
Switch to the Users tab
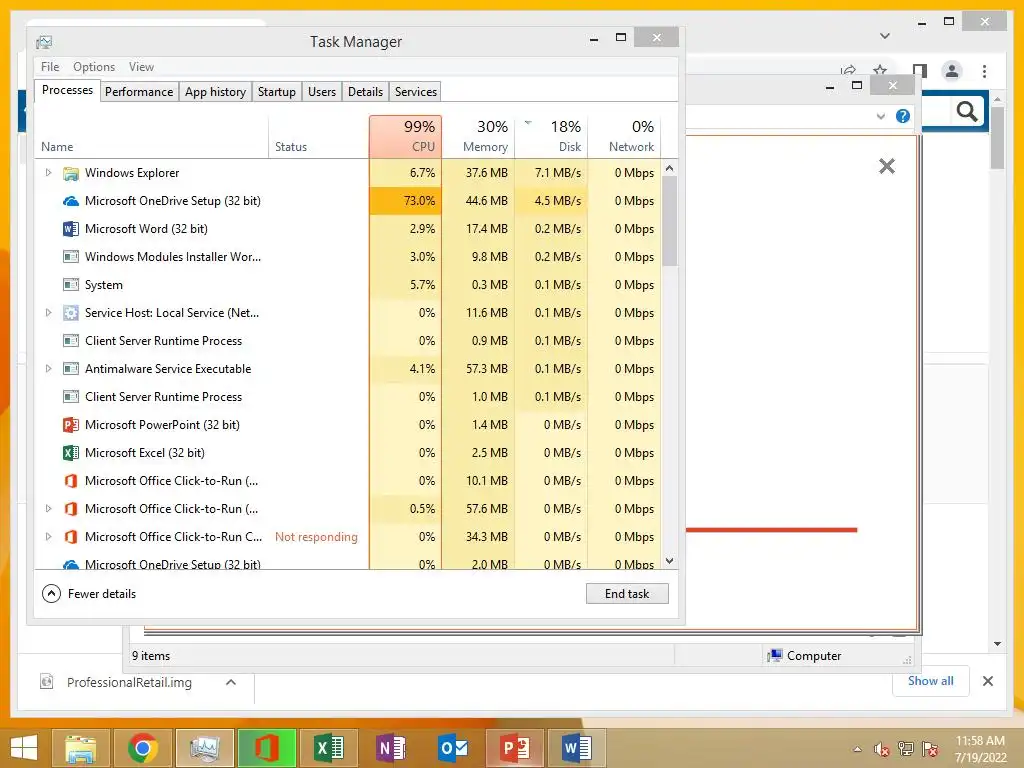322,91
